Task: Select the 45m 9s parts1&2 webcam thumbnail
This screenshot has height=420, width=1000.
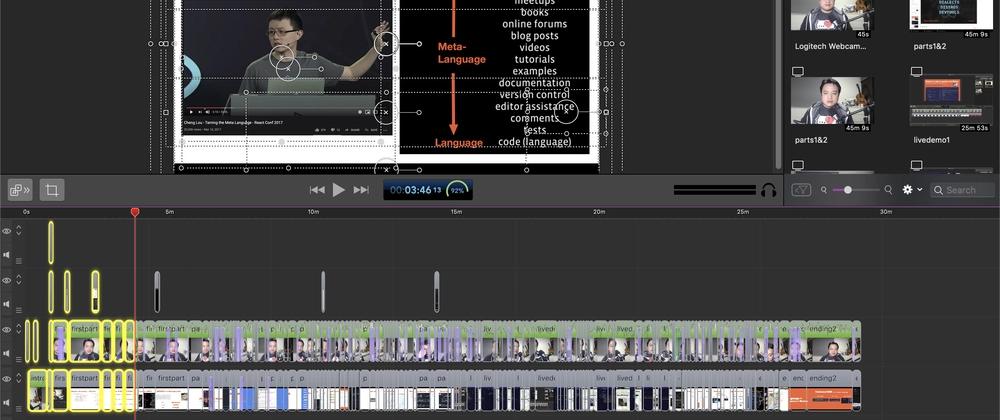Action: click(832, 100)
